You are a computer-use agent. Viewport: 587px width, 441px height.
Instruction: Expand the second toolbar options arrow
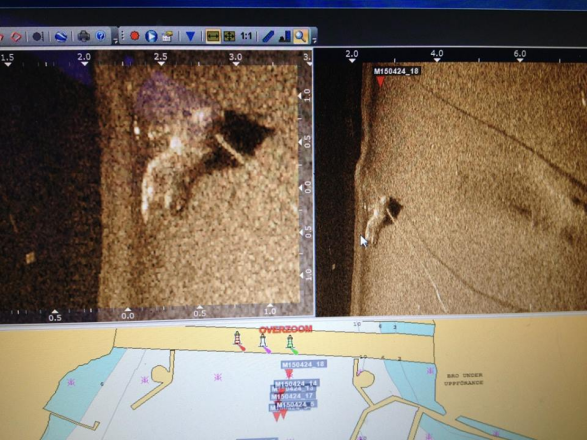[314, 39]
